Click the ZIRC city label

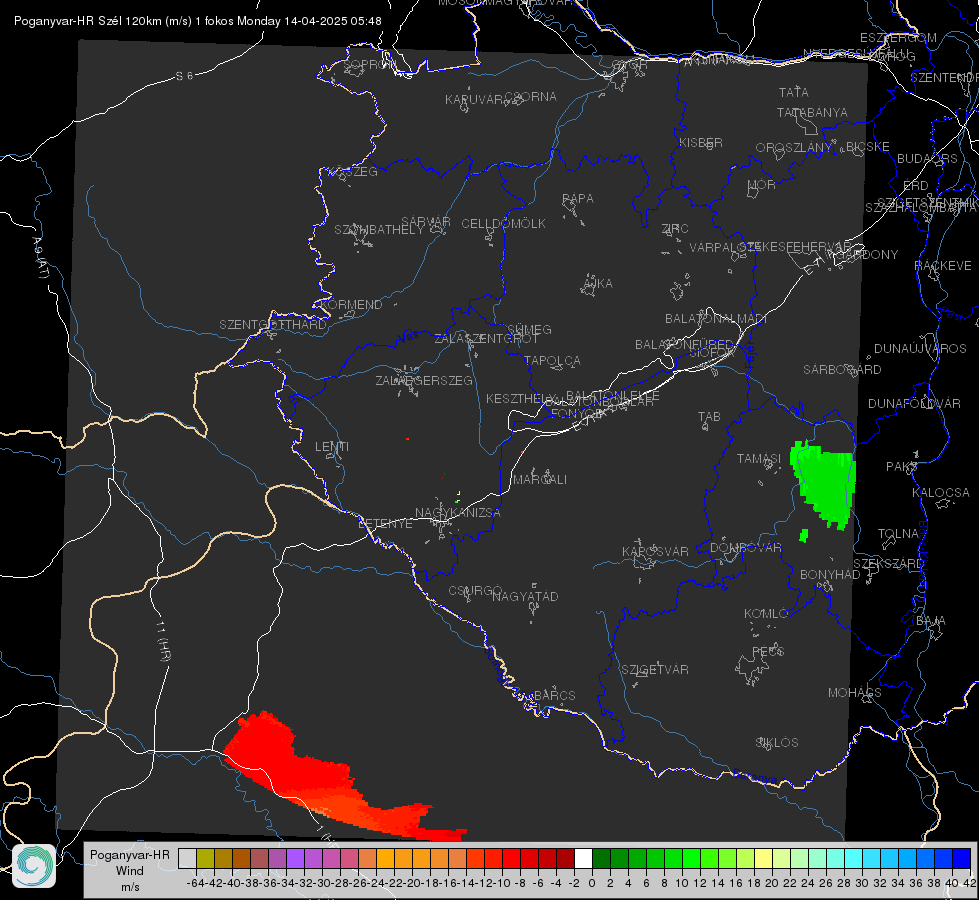675,229
